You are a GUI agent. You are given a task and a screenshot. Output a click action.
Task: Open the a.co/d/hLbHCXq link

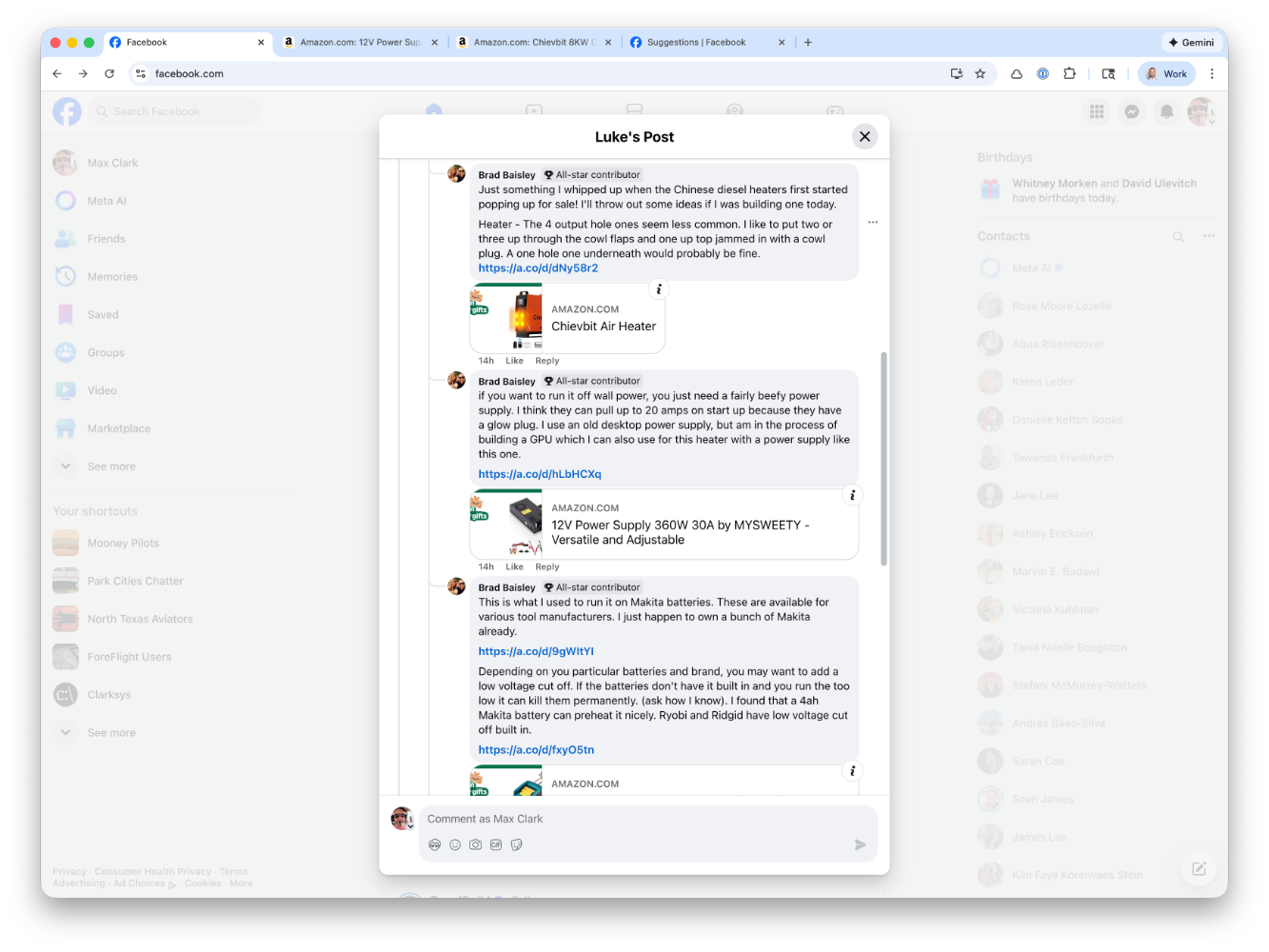pos(540,474)
